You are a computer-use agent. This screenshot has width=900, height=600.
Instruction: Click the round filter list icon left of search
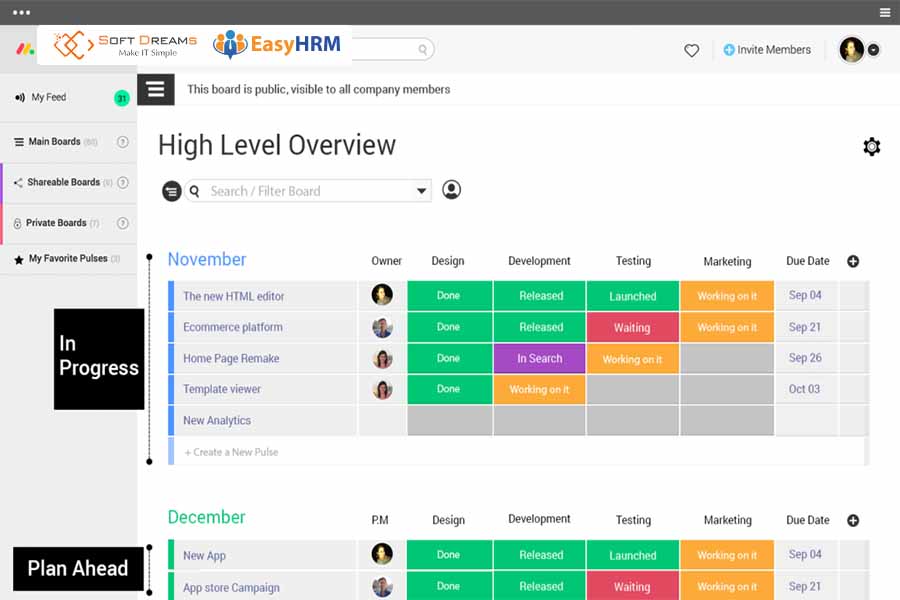[172, 191]
